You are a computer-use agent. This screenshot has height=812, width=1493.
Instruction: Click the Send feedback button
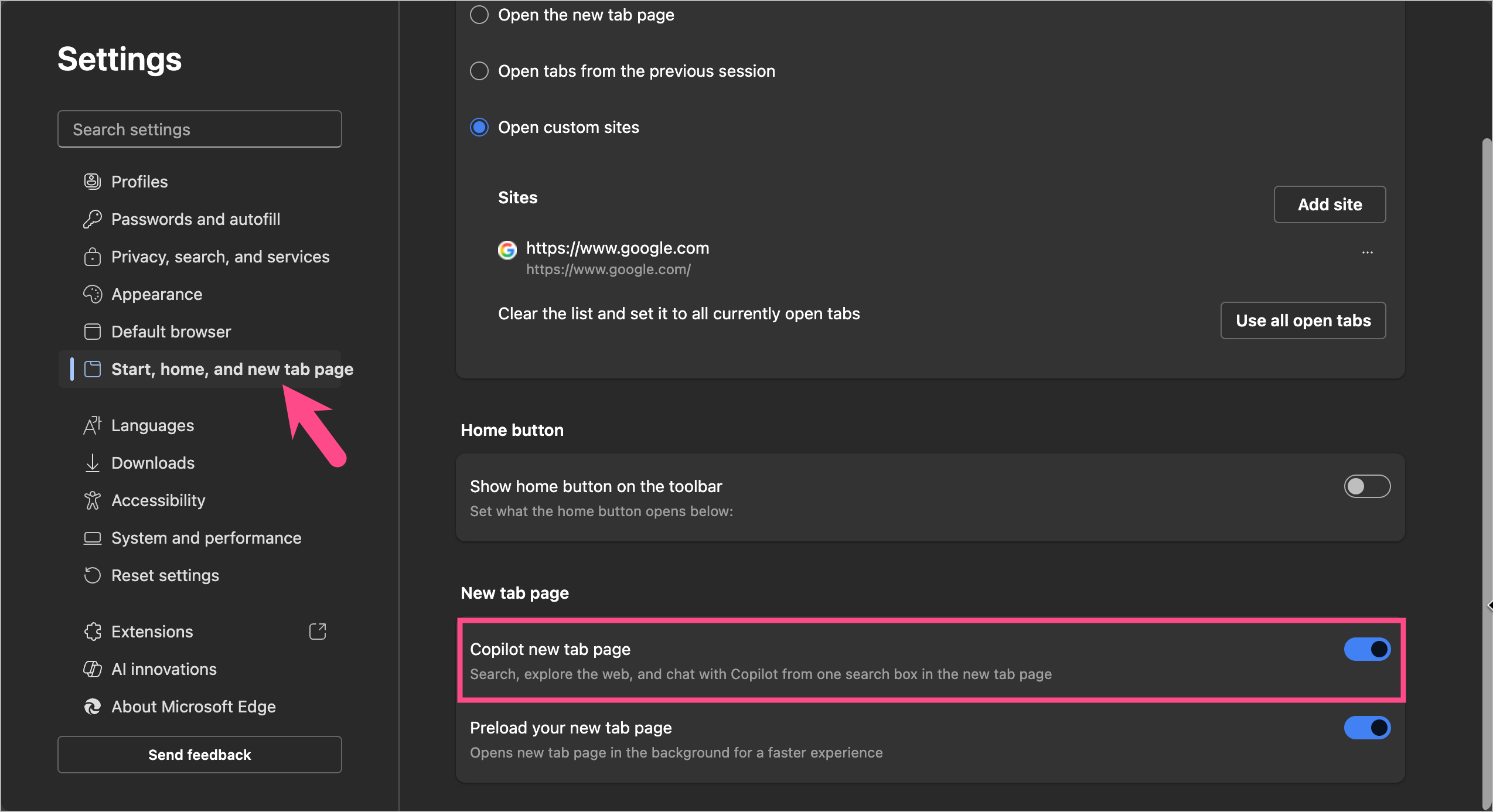199,755
